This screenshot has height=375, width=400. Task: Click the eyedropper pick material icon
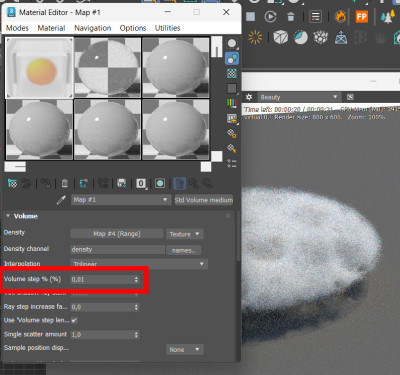tap(61, 200)
